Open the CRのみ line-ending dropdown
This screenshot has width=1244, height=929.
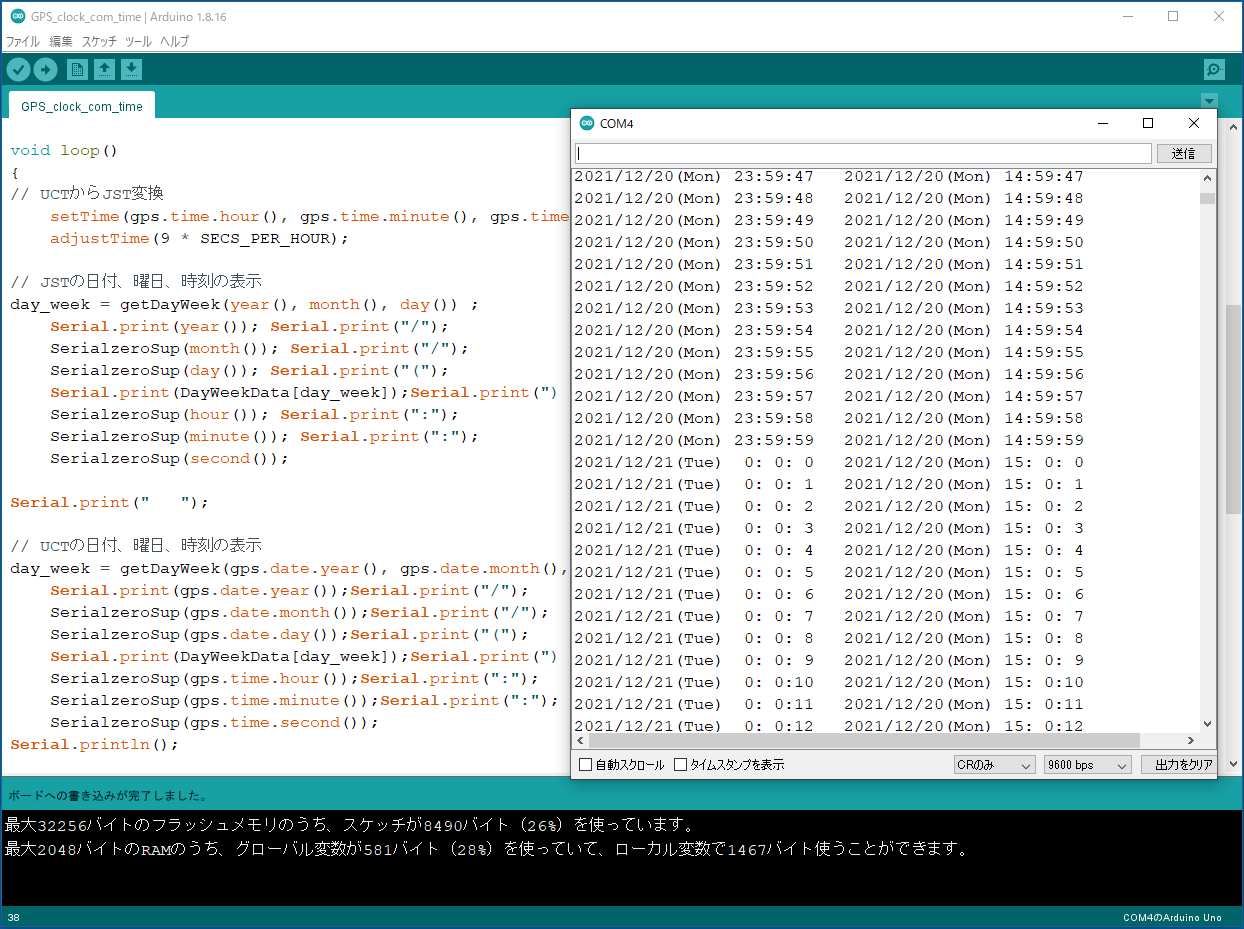[x=994, y=763]
